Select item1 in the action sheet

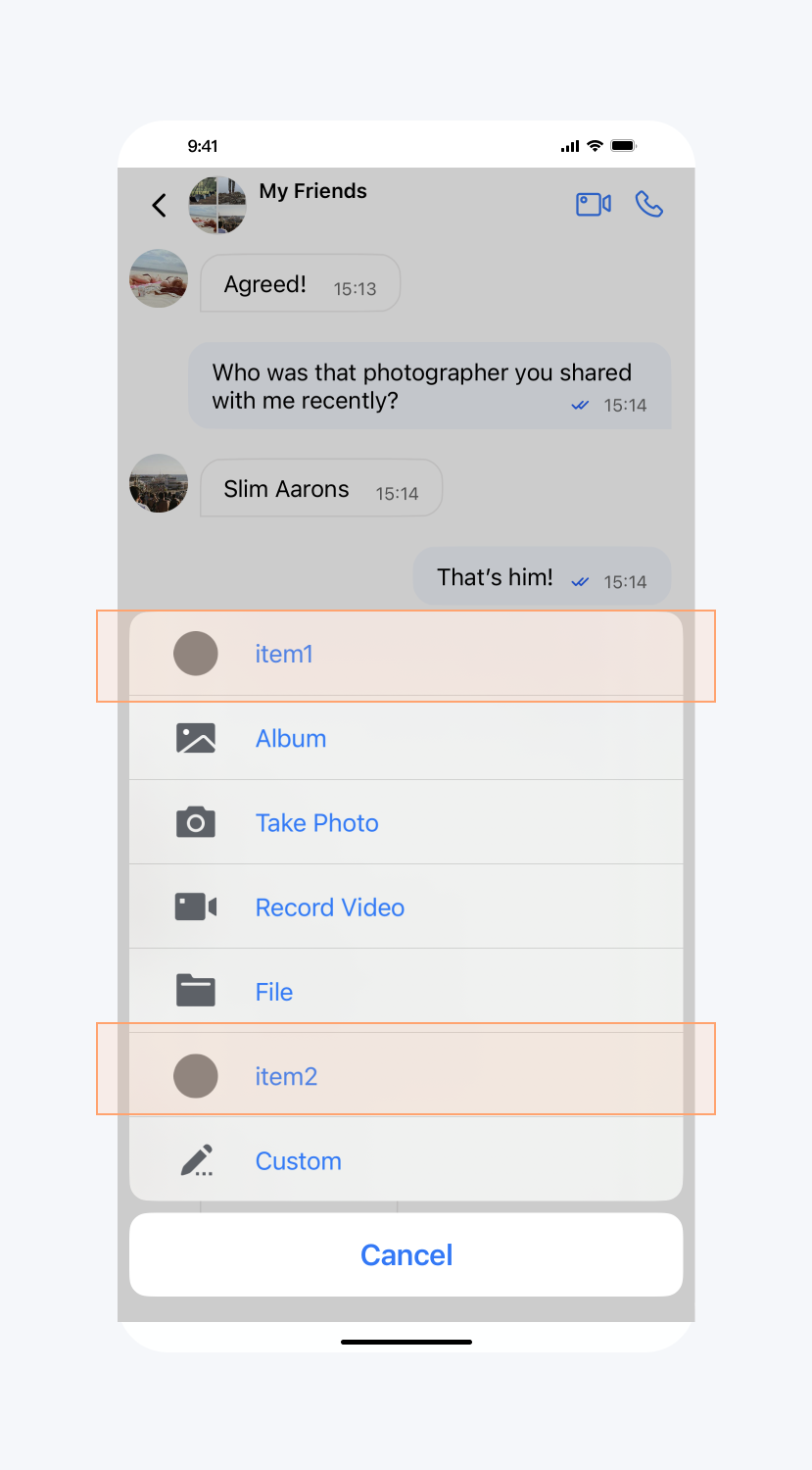click(x=284, y=655)
